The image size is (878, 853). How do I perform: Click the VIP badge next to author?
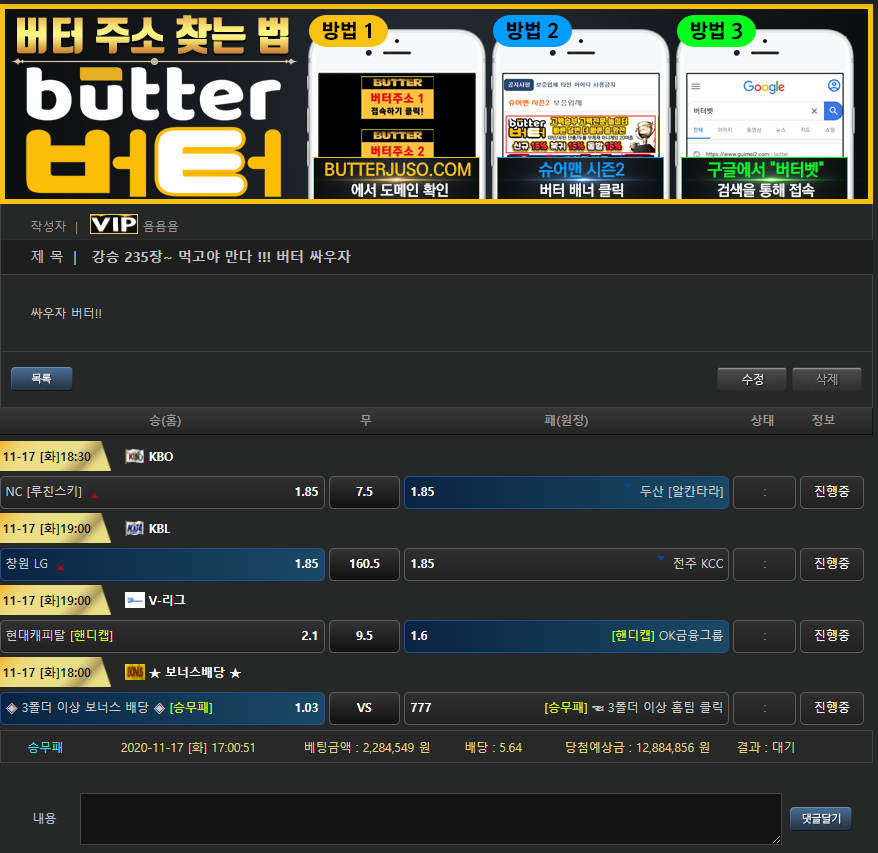113,225
